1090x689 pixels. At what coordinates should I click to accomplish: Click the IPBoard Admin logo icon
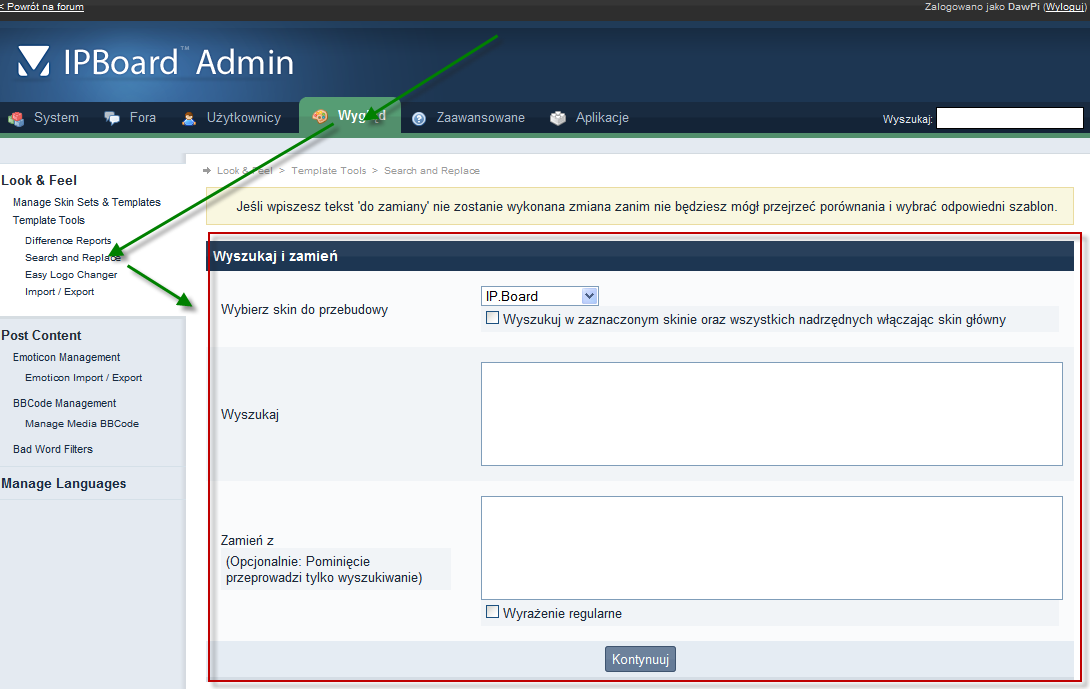[x=33, y=61]
